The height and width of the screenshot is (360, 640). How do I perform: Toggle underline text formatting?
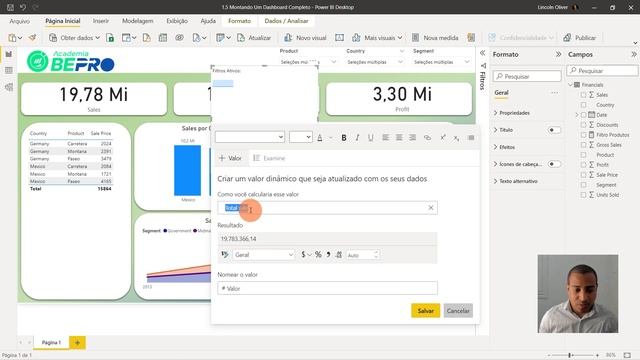[x=371, y=138]
